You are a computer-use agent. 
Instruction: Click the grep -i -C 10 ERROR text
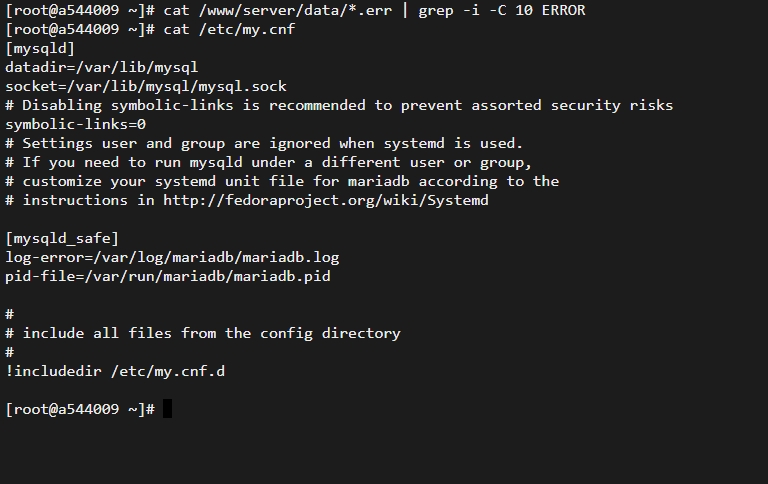[x=502, y=10]
